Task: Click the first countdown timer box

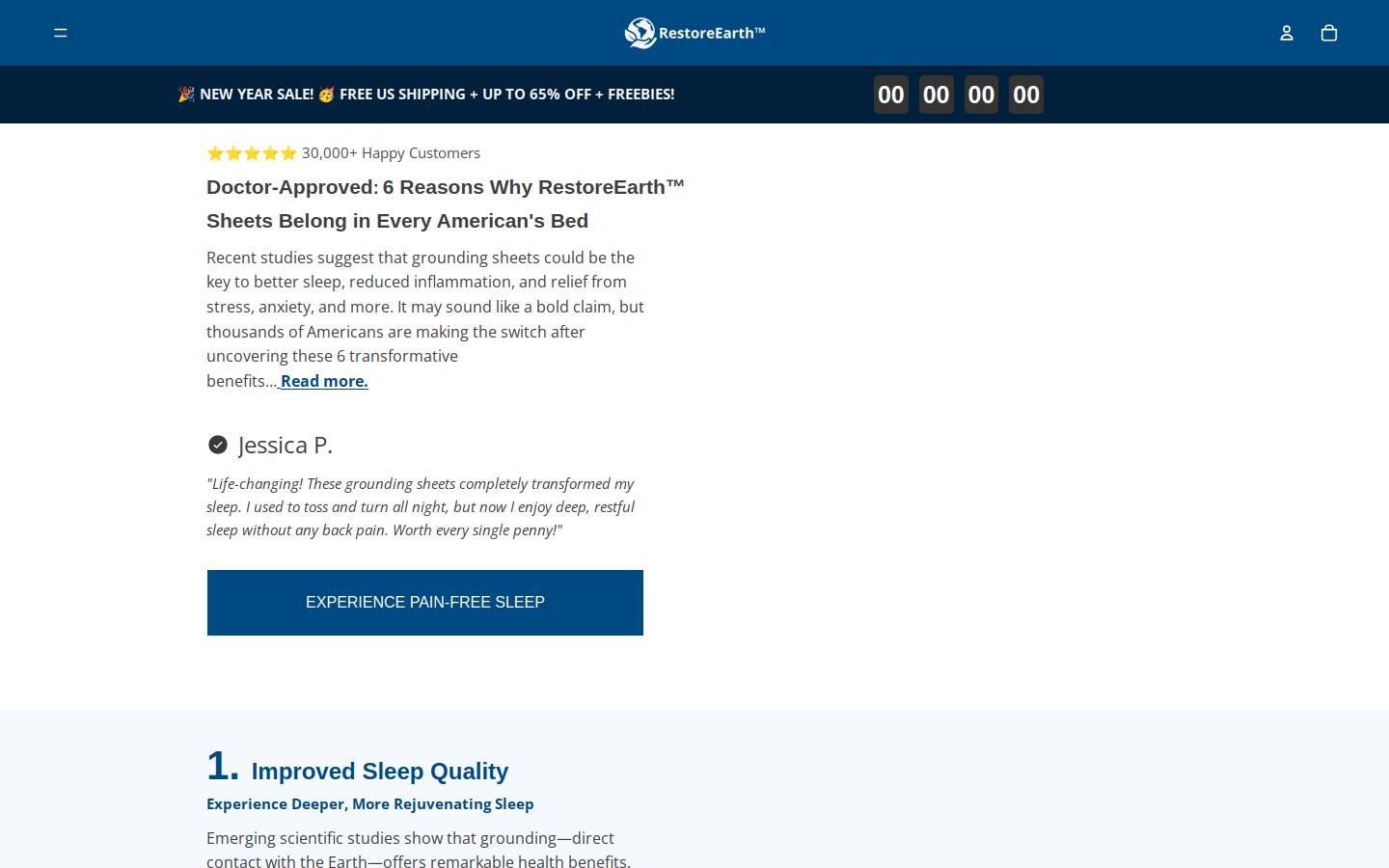Action: (891, 95)
